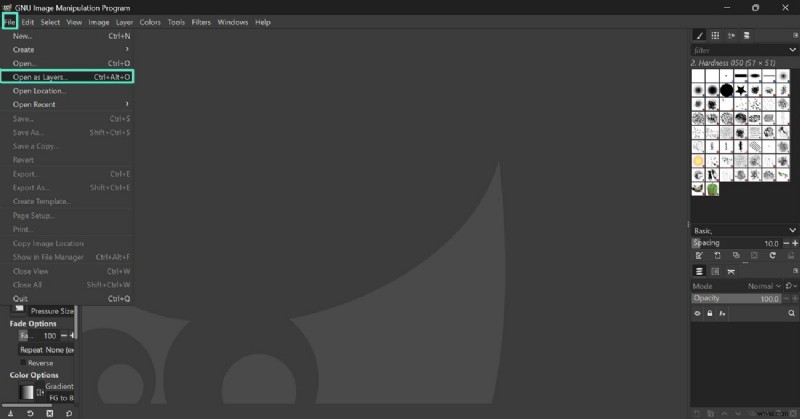Expand the Open Recent submenu
Viewport: 800px width, 419px height.
tap(67, 104)
